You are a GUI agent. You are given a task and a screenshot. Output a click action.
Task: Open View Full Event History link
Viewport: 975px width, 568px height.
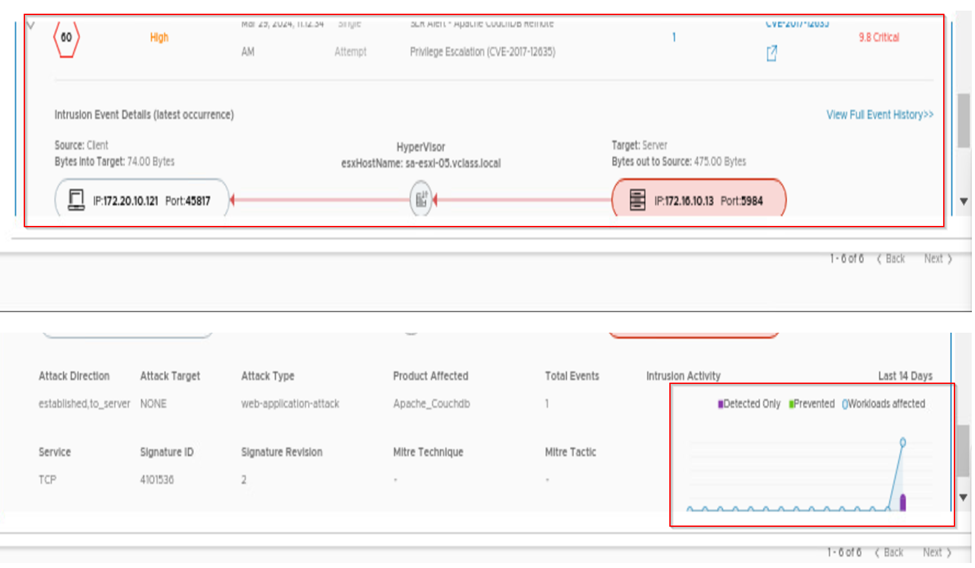879,115
